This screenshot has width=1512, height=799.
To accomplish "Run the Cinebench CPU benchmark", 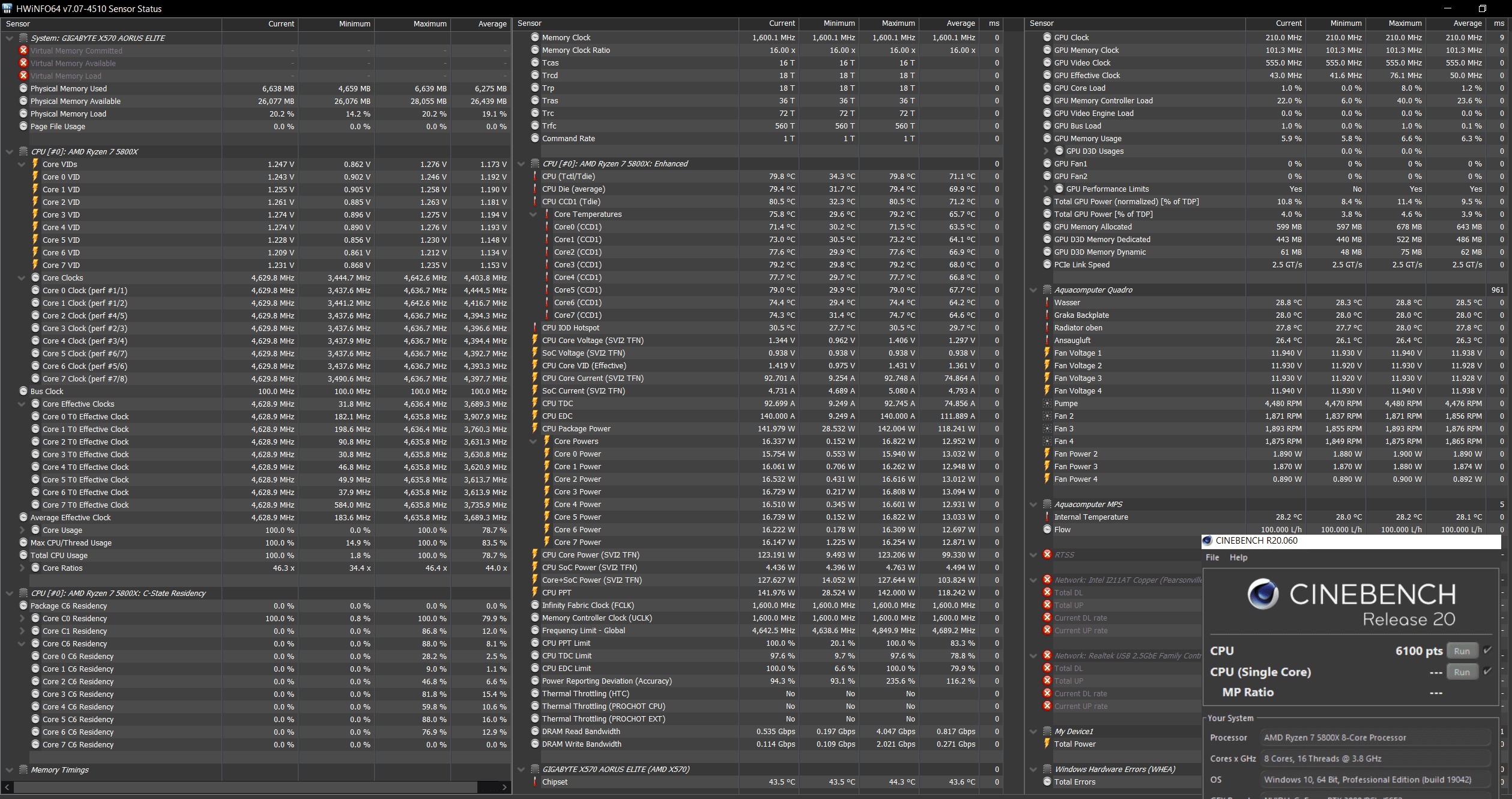I will coord(1462,651).
